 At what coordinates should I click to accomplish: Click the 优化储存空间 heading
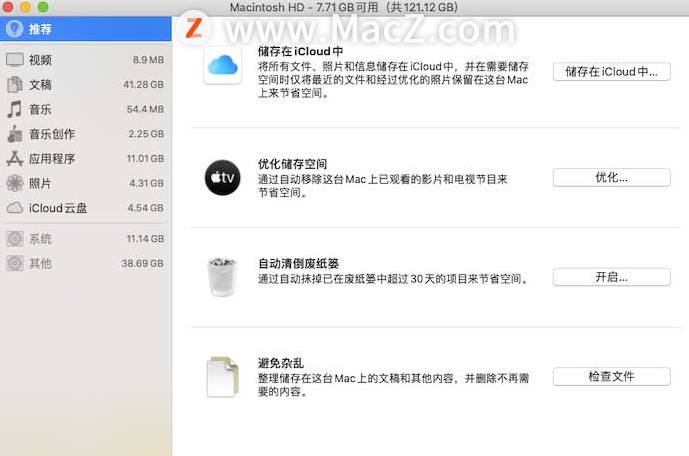pos(293,164)
